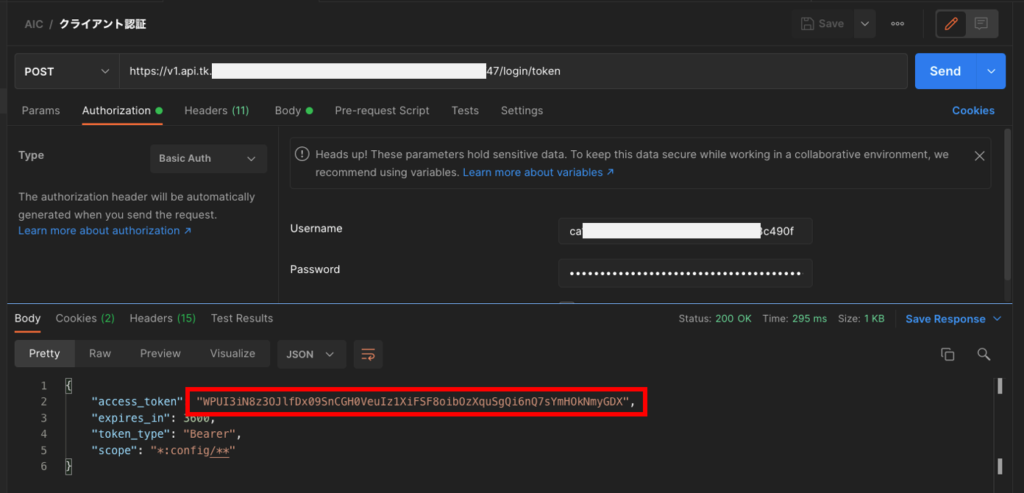Click the Cookies link on the right
1024x493 pixels.
(x=972, y=110)
